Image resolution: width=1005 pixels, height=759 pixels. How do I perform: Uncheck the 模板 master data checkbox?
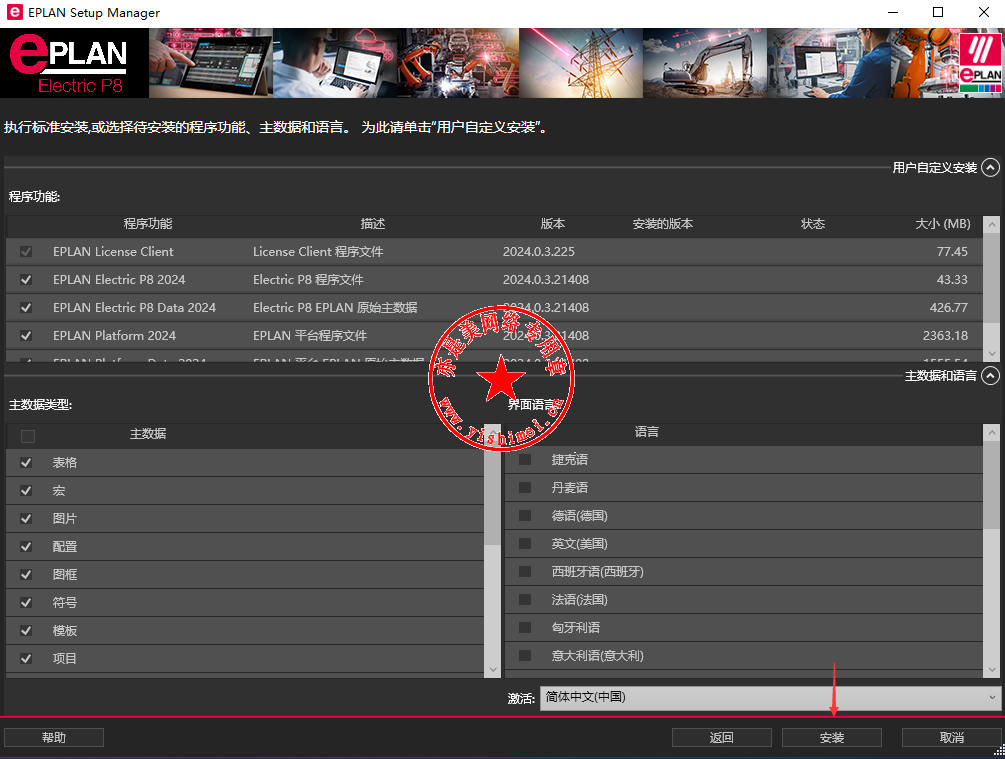click(26, 631)
